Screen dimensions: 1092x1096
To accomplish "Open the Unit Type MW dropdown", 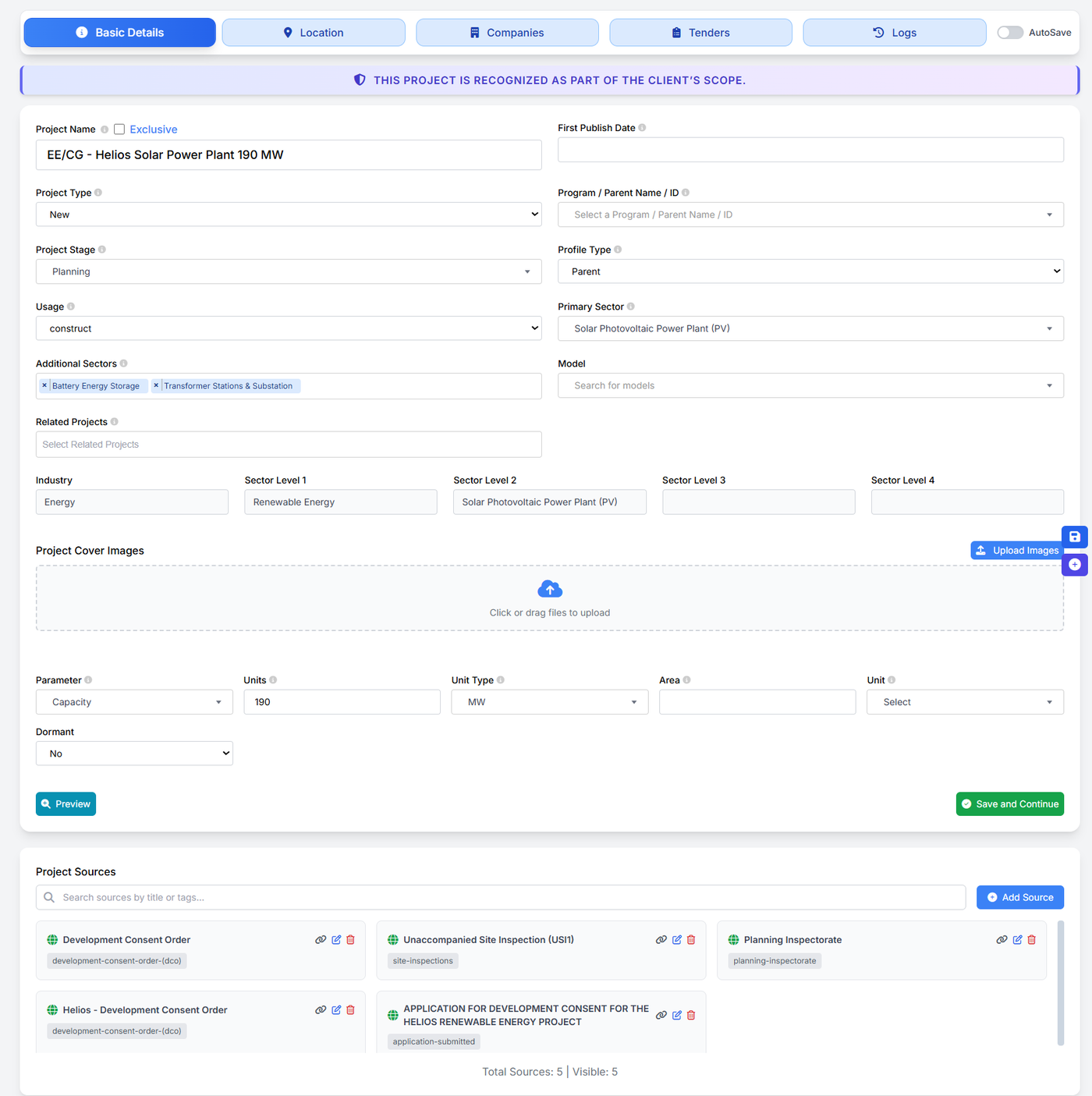I will tap(549, 702).
